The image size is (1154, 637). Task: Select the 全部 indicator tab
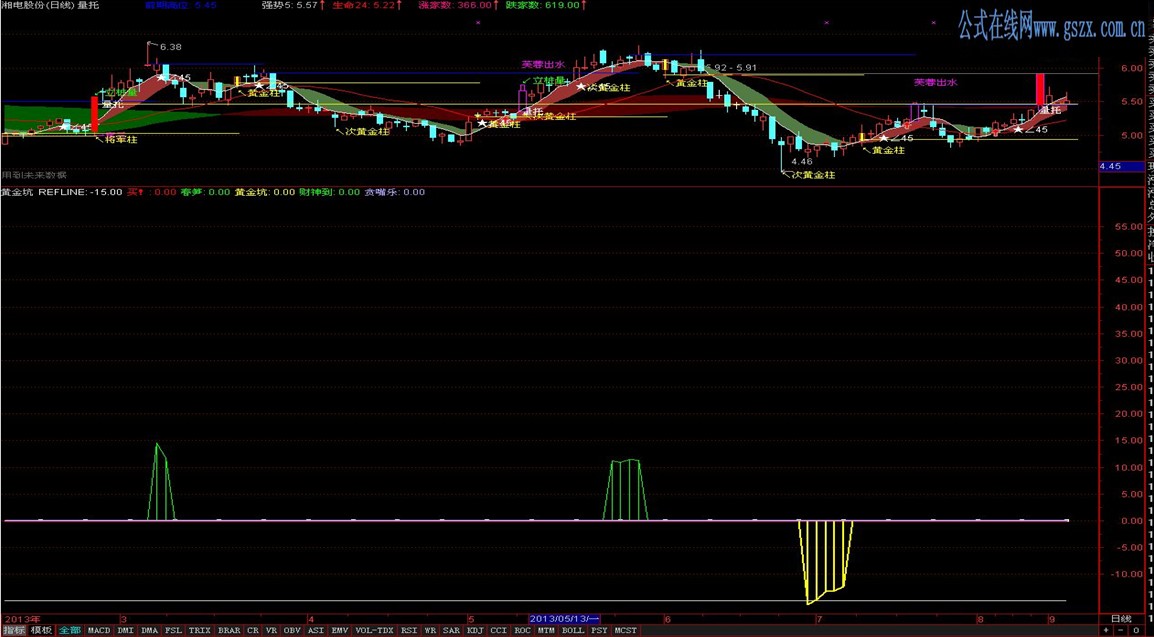tap(71, 630)
